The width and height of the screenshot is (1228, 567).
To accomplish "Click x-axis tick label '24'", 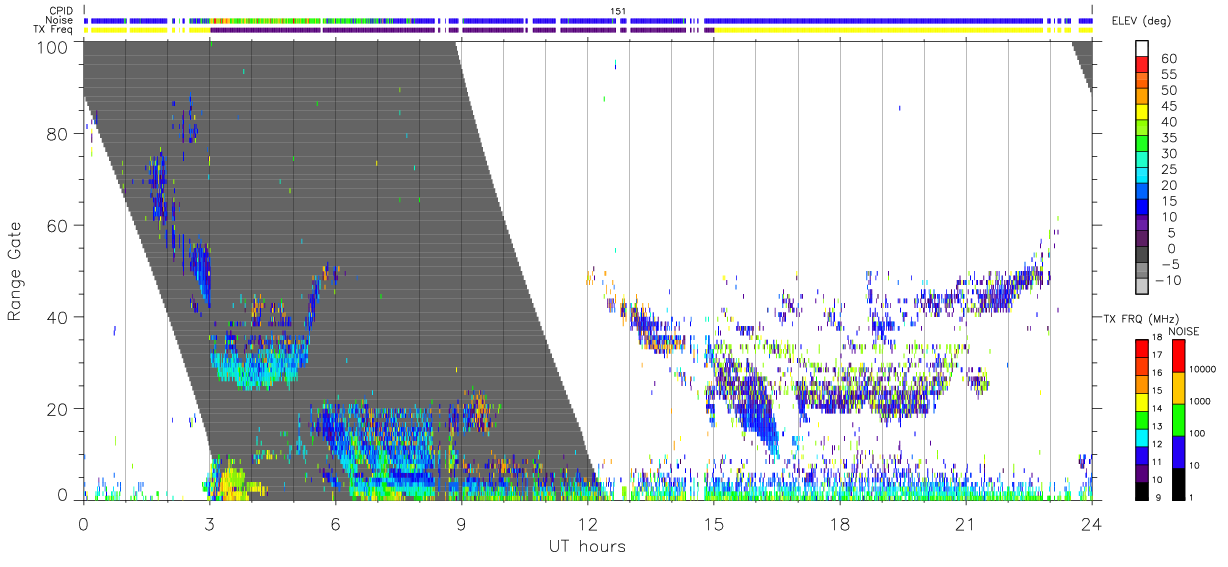I will click(1091, 524).
